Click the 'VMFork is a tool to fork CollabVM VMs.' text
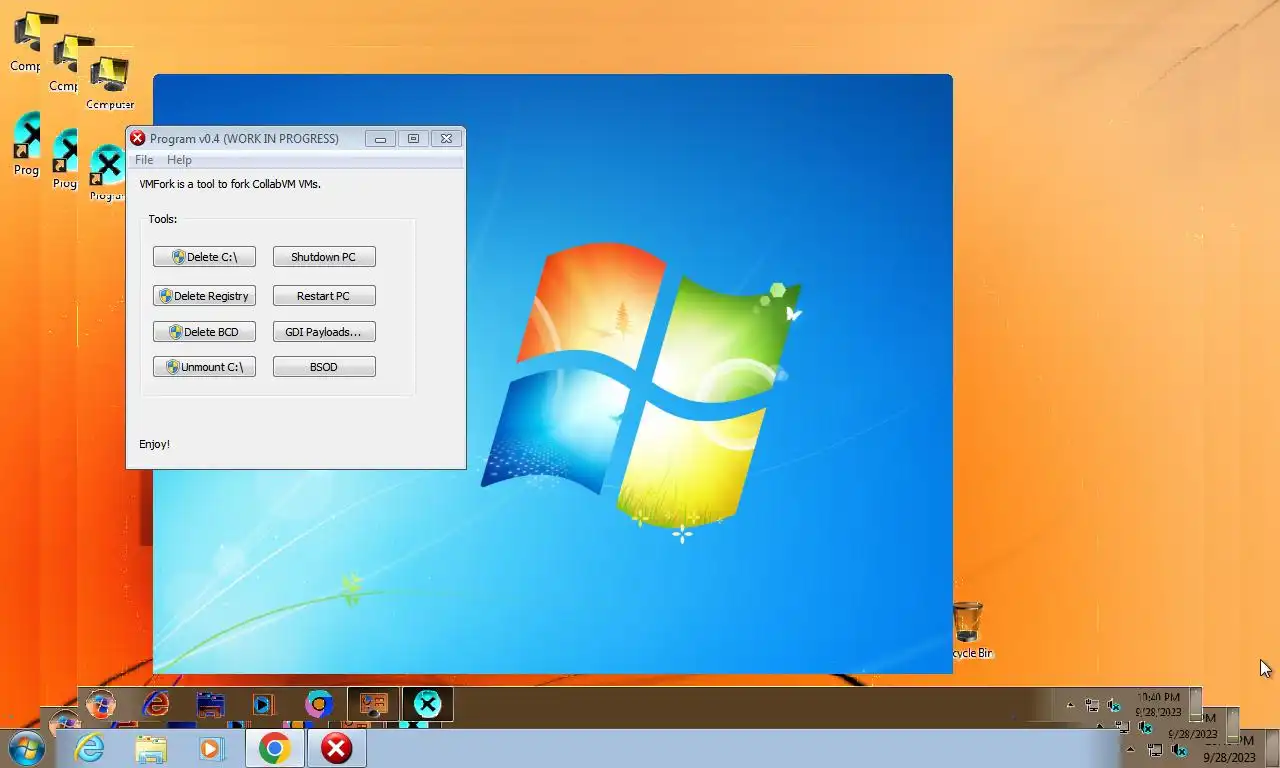The height and width of the screenshot is (768, 1280). [230, 184]
